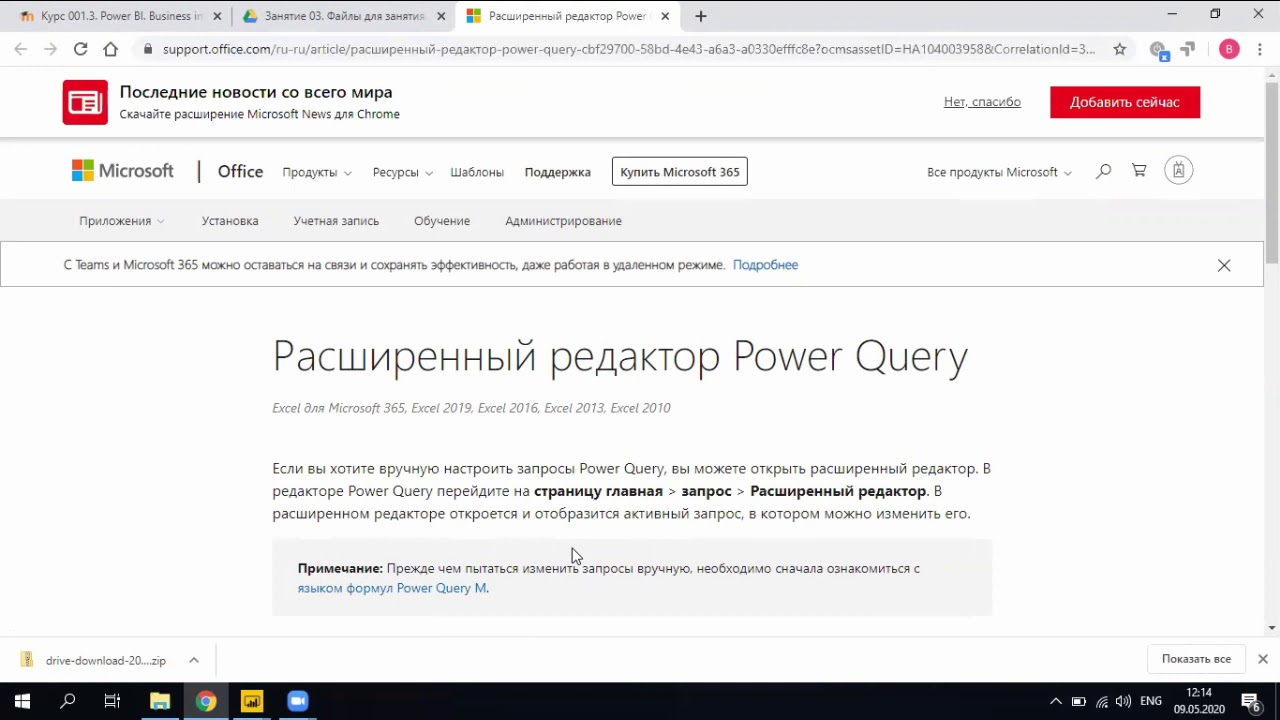
Task: Follow the Подробнее link in Teams banner
Action: pos(765,265)
